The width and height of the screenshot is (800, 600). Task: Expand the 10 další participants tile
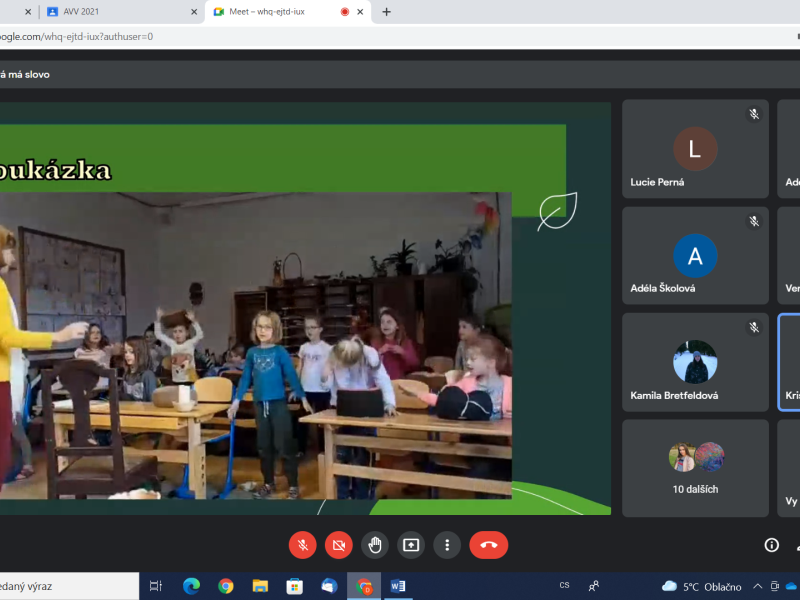click(x=695, y=468)
